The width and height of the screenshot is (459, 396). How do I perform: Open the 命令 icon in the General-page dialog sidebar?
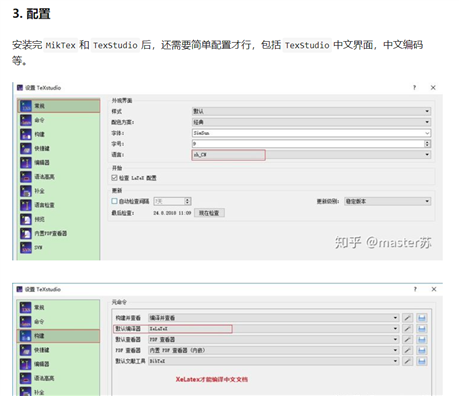pos(26,120)
